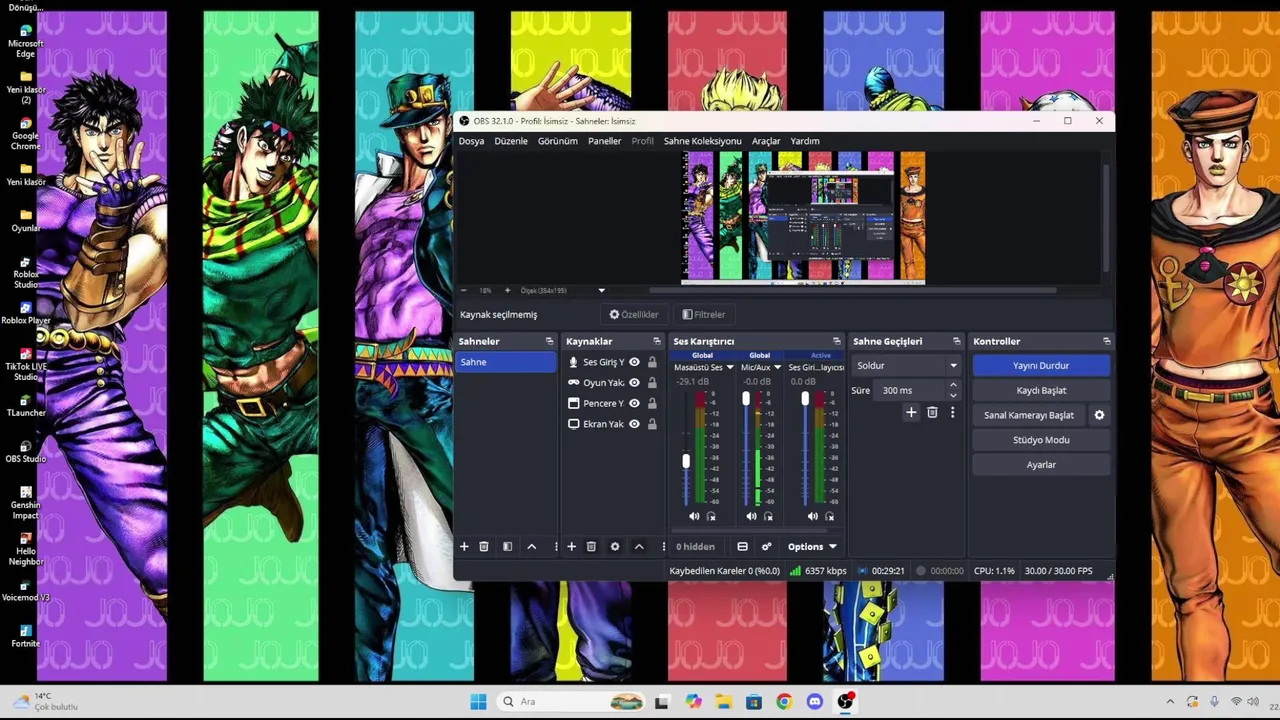Open Sahne Koleksiyonu menu
The height and width of the screenshot is (720, 1280).
[703, 141]
